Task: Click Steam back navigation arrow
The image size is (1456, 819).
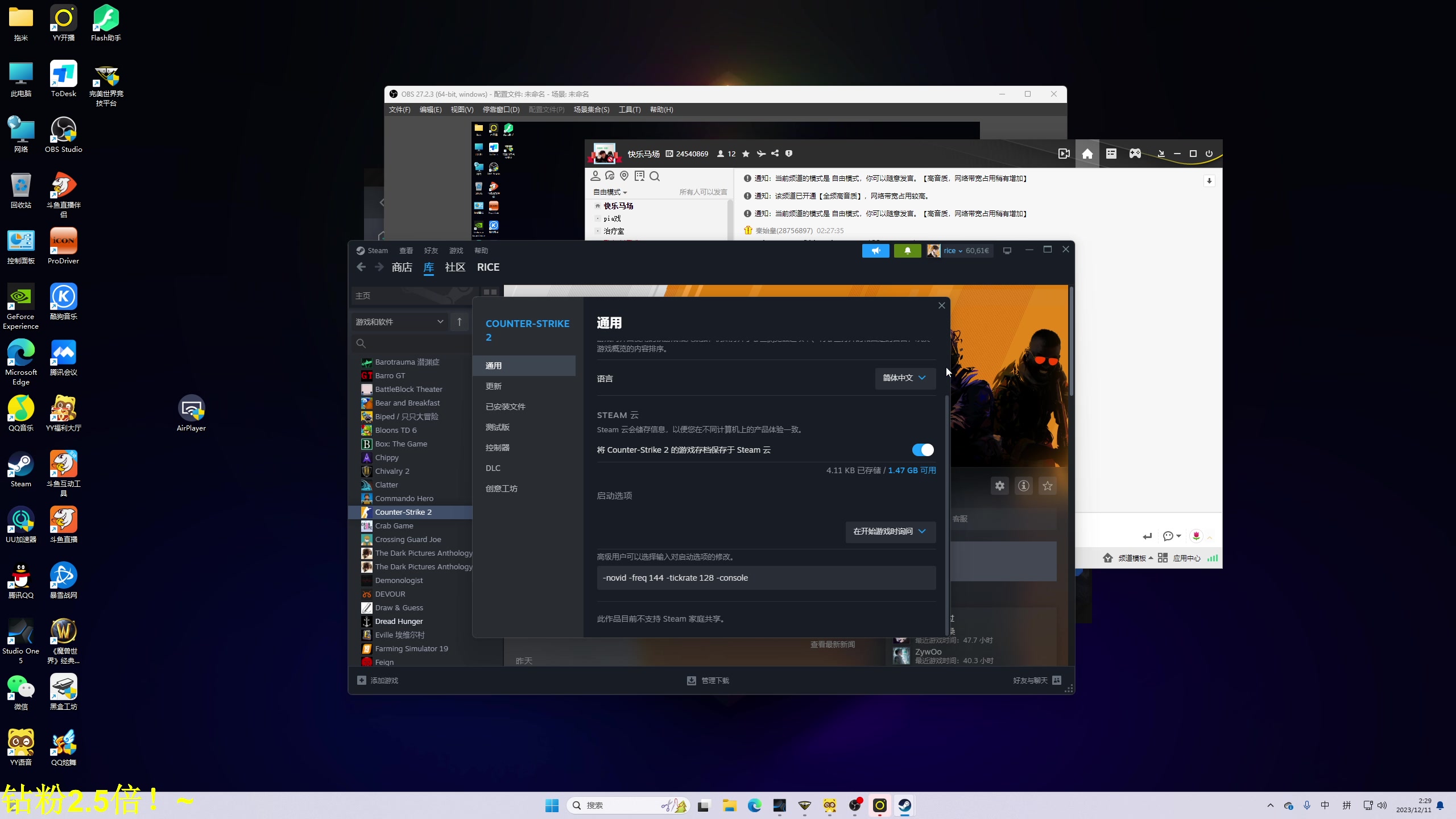Action: point(361,267)
